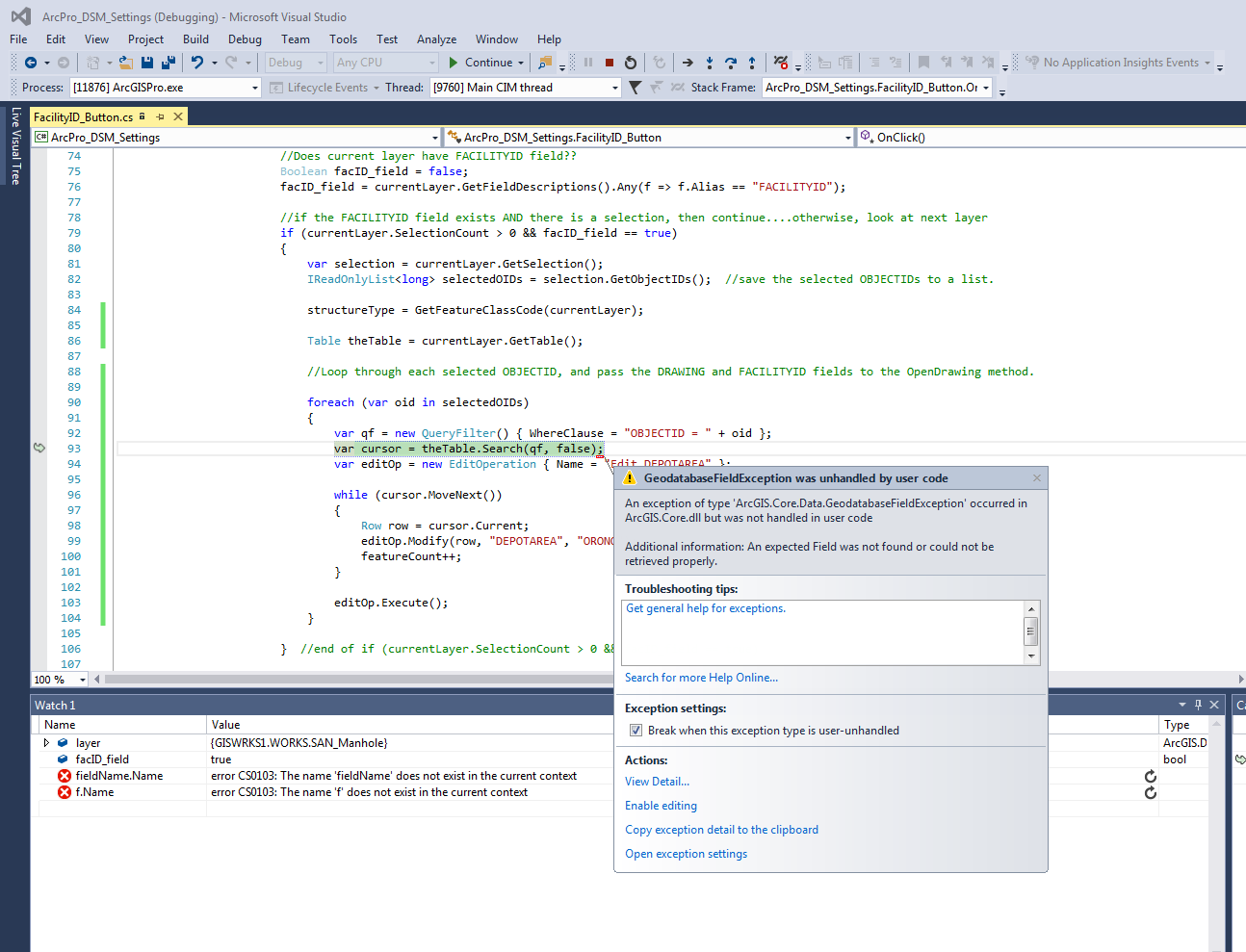This screenshot has width=1246, height=952.
Task: Click the Stop Debugging red square icon
Action: (610, 63)
